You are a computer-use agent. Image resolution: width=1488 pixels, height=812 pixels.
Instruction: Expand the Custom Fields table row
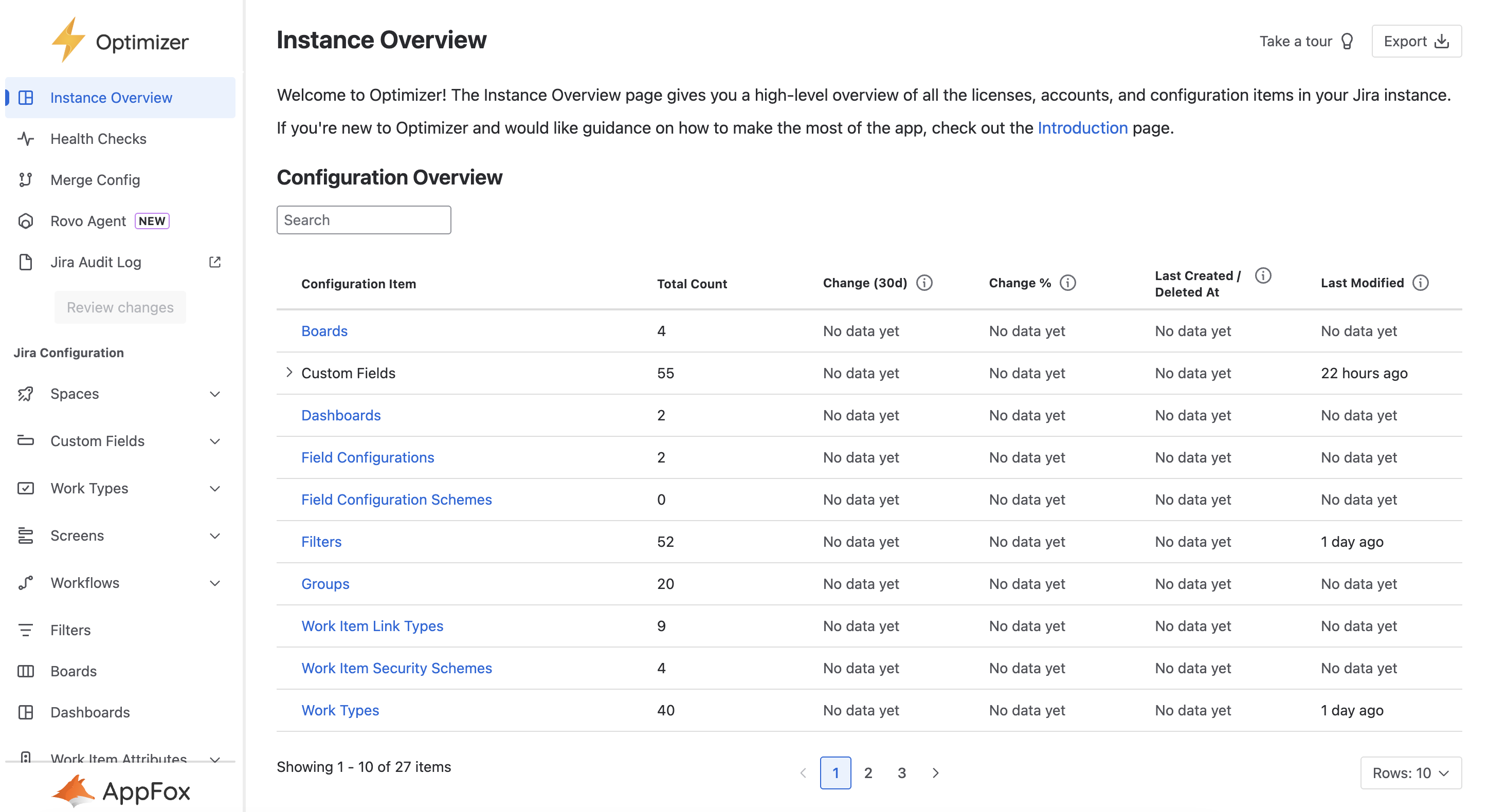[289, 373]
